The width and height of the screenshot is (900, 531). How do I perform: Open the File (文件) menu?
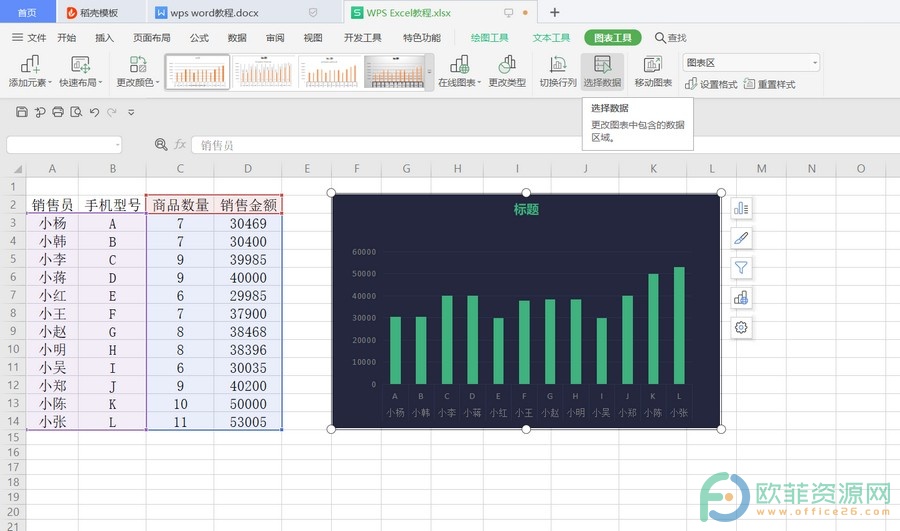tap(29, 38)
